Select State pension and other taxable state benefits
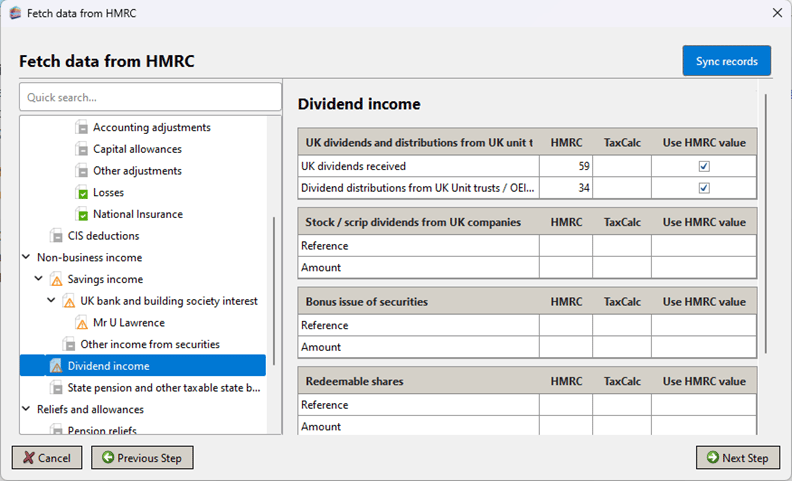This screenshot has width=792, height=481. click(x=164, y=388)
